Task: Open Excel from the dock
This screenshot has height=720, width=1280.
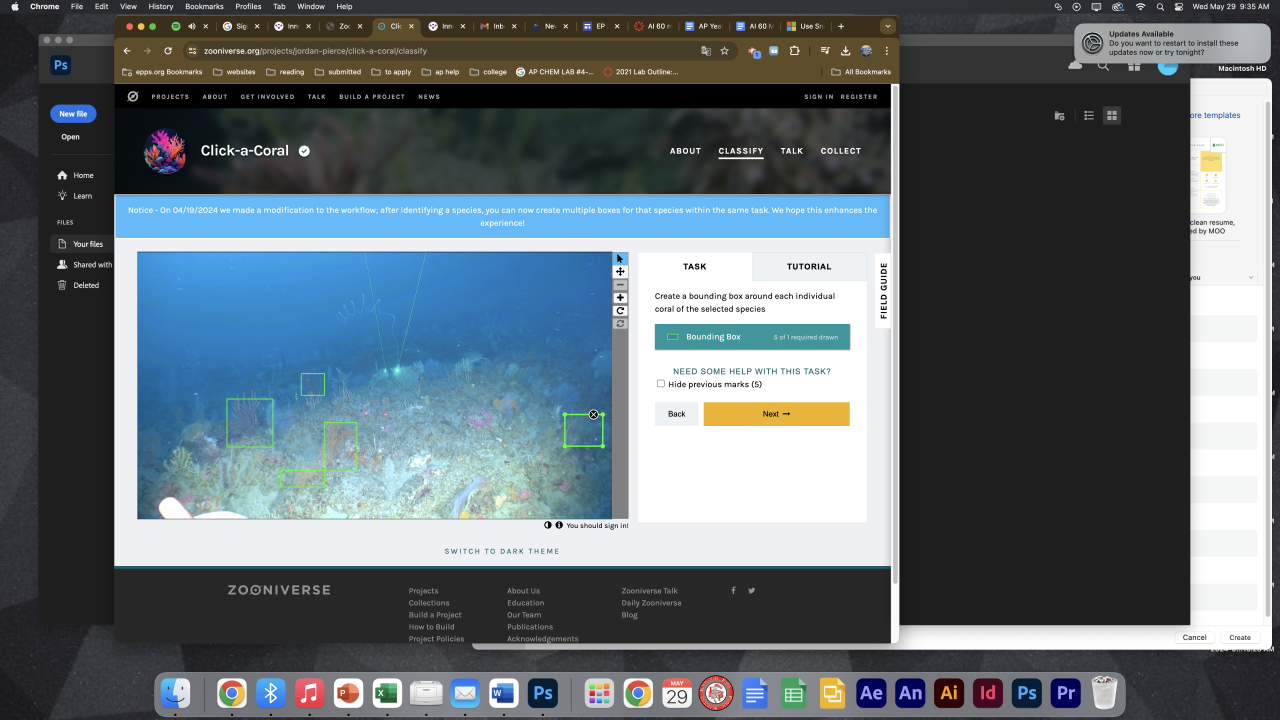Action: point(387,693)
